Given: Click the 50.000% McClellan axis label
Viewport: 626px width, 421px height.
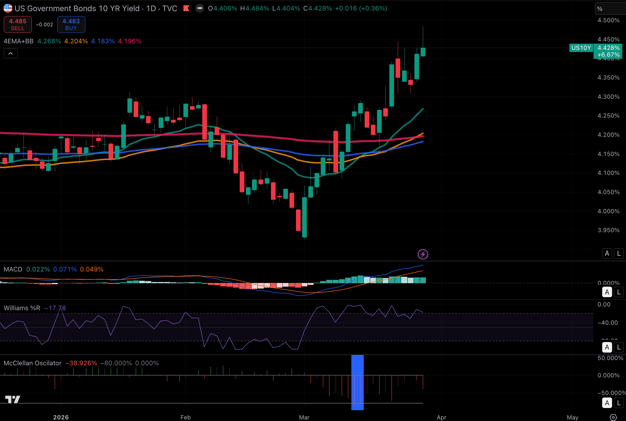Looking at the screenshot, I should click(610, 358).
